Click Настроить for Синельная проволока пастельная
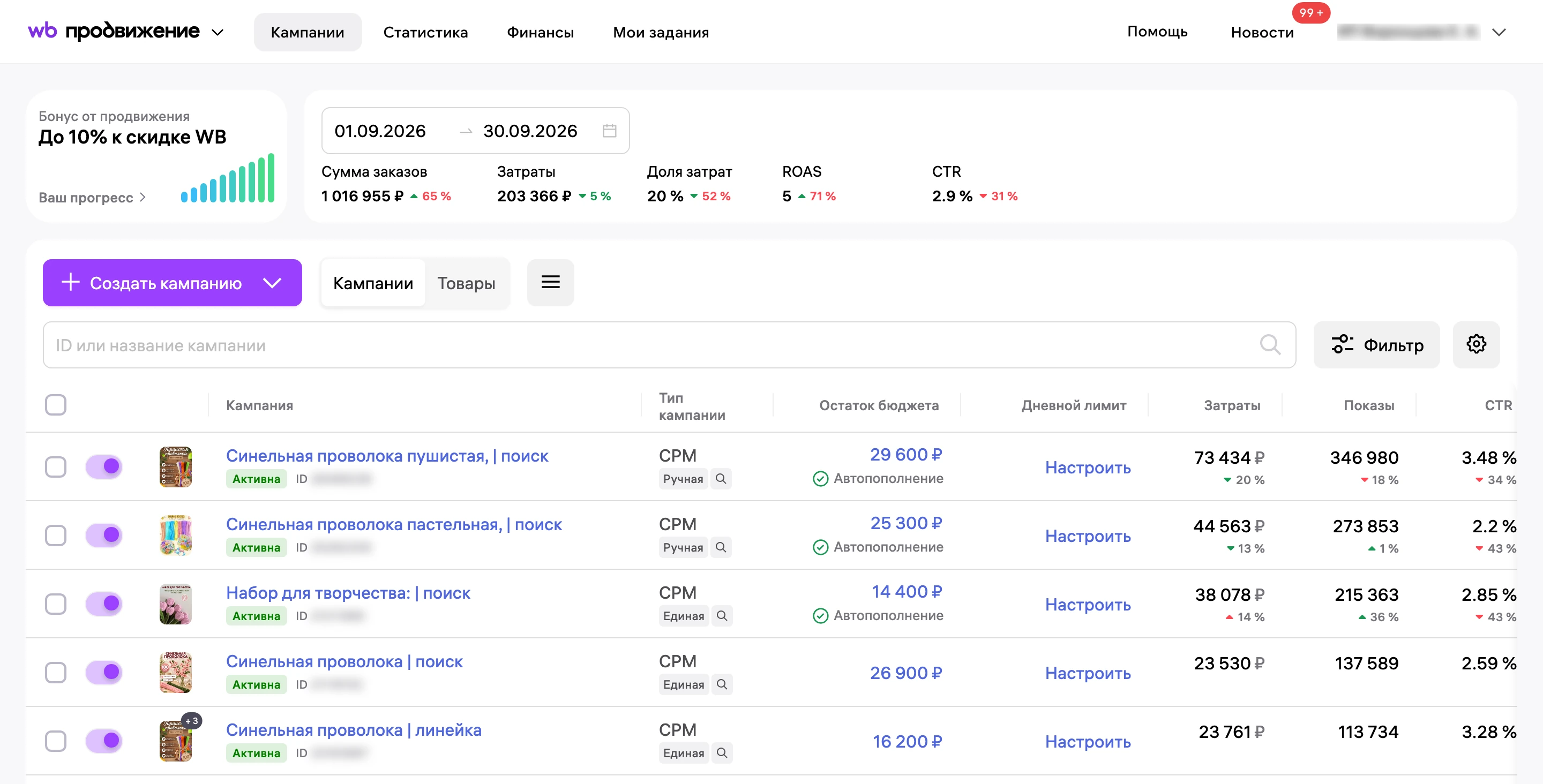Screen dimensions: 1543x784 (1087, 536)
